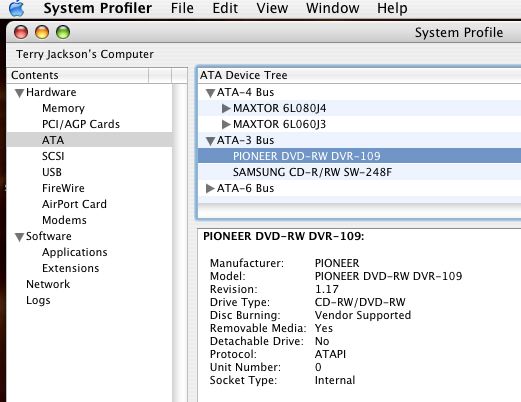Open the View menu
The width and height of the screenshot is (521, 402).
[272, 8]
